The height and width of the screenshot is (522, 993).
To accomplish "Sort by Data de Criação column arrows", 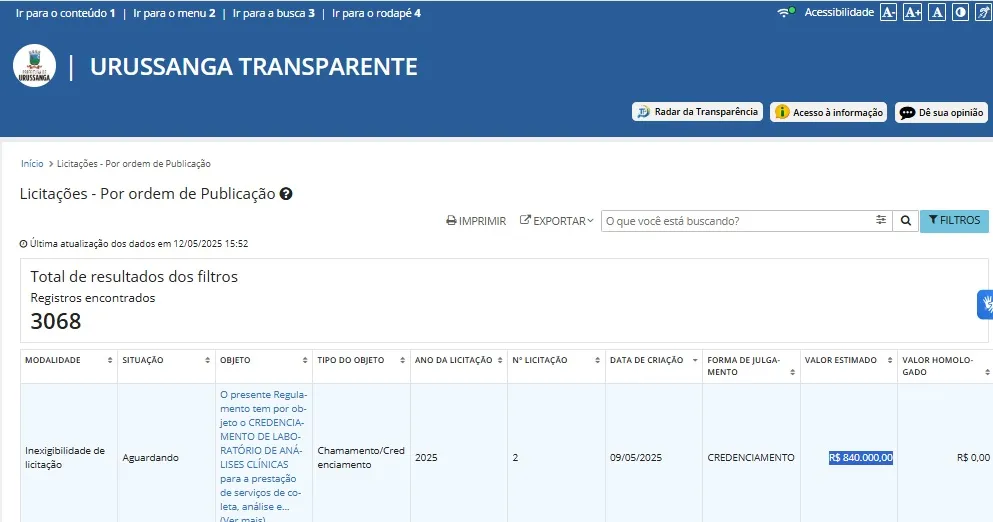I will [694, 360].
